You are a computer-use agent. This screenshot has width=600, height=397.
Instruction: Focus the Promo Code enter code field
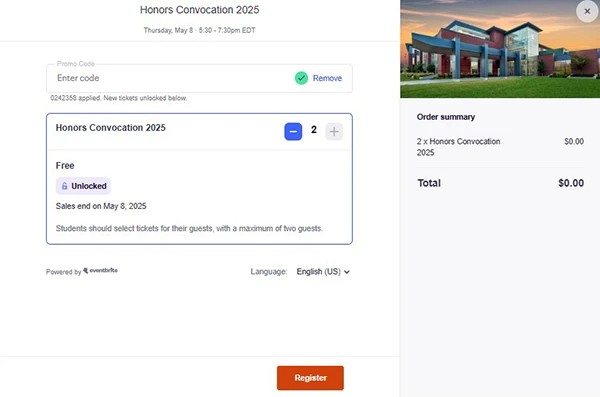click(x=170, y=78)
